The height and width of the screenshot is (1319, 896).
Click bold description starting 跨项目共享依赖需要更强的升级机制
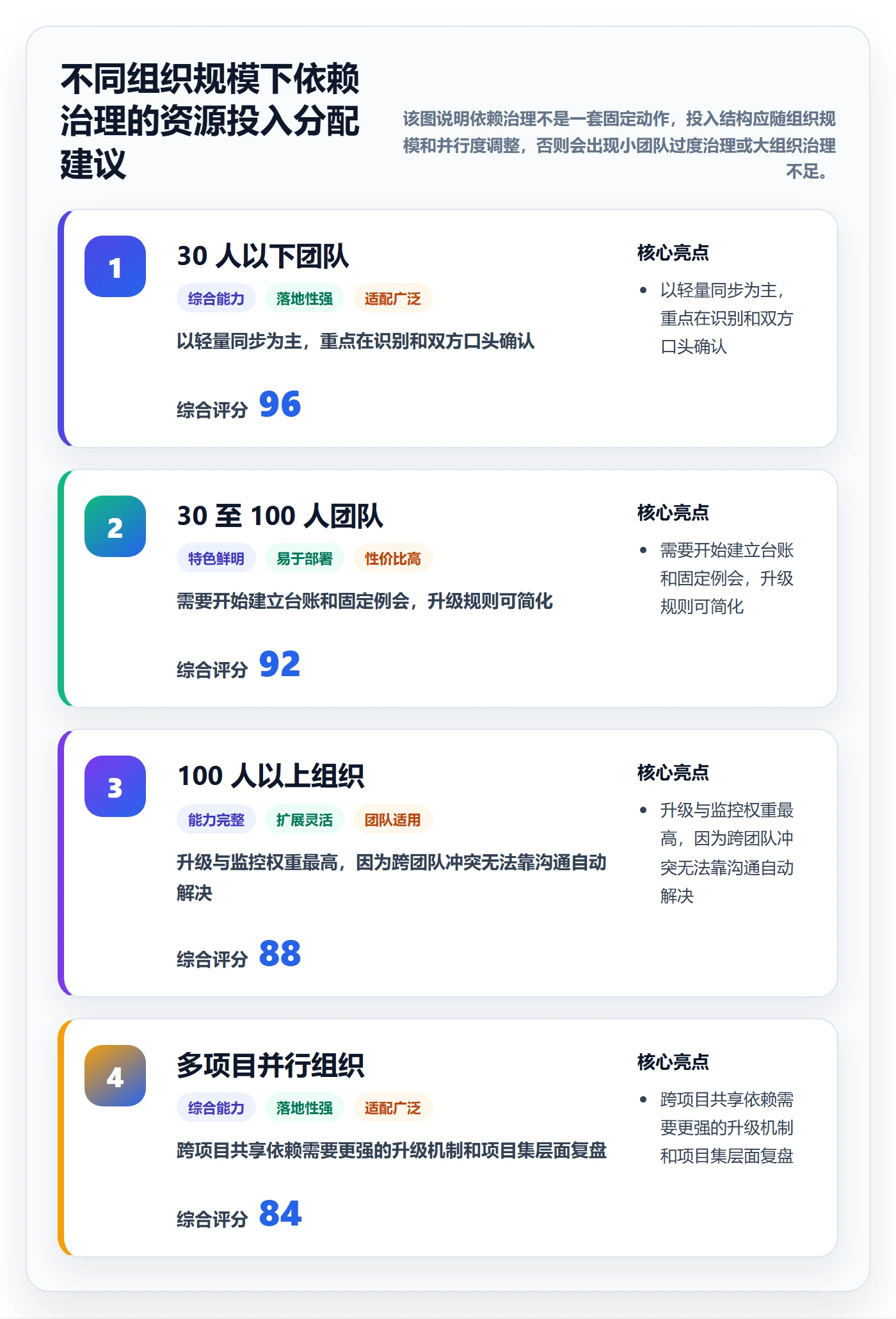392,1151
